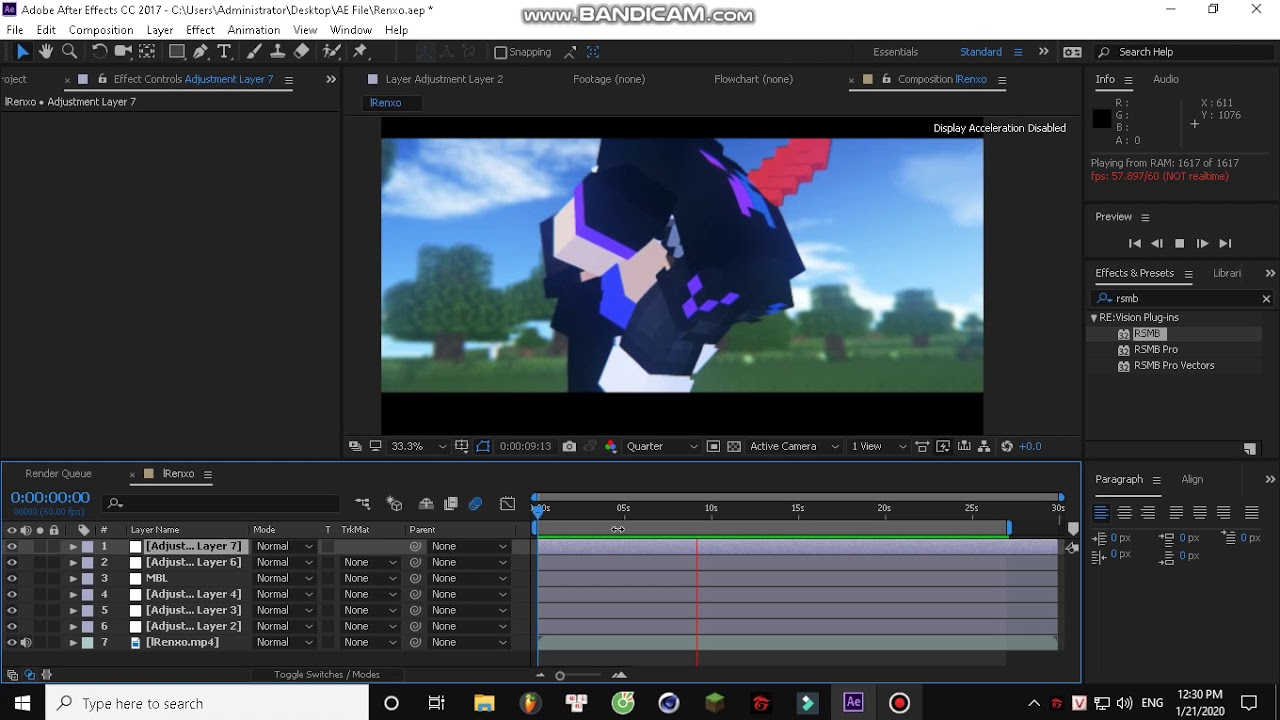Click Toggle Switches / Modes button
1280x720 pixels.
click(x=327, y=675)
